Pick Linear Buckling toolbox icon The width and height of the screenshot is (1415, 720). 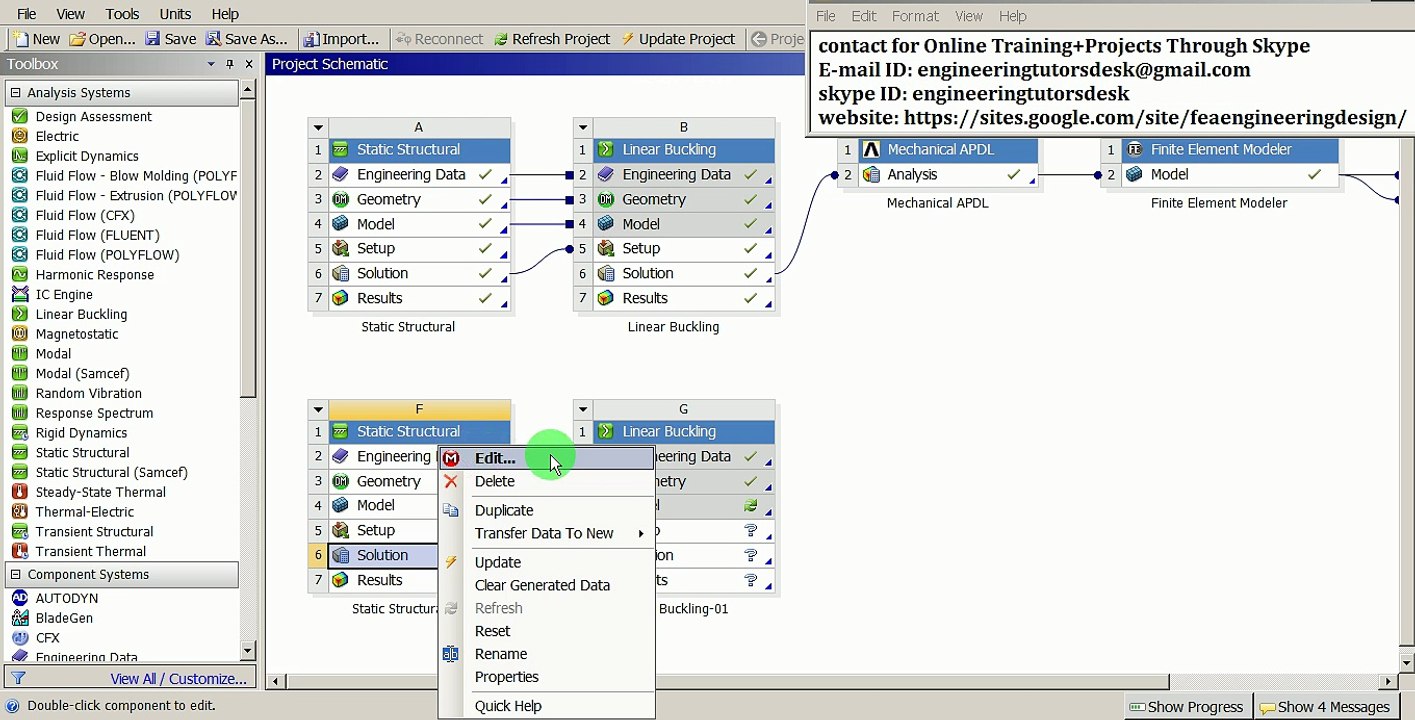[x=19, y=314]
